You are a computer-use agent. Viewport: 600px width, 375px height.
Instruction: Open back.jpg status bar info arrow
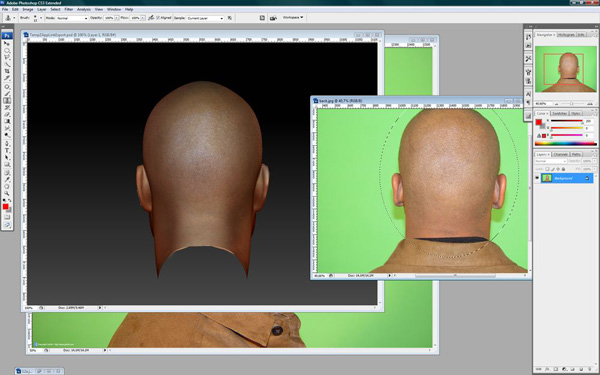(x=390, y=276)
